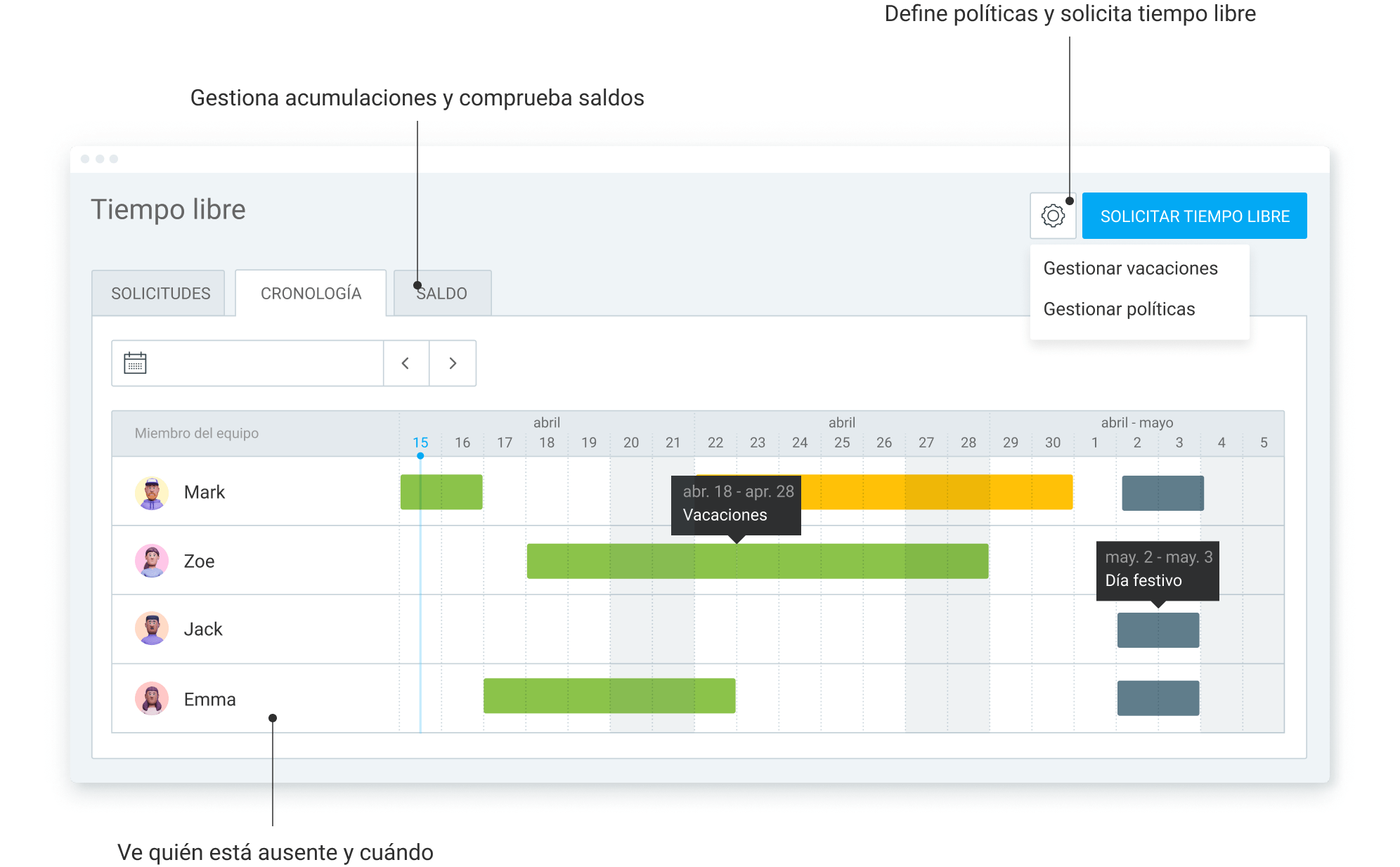Image resolution: width=1400 pixels, height=867 pixels.
Task: Click Mark's green bar on April 15
Action: click(x=441, y=492)
